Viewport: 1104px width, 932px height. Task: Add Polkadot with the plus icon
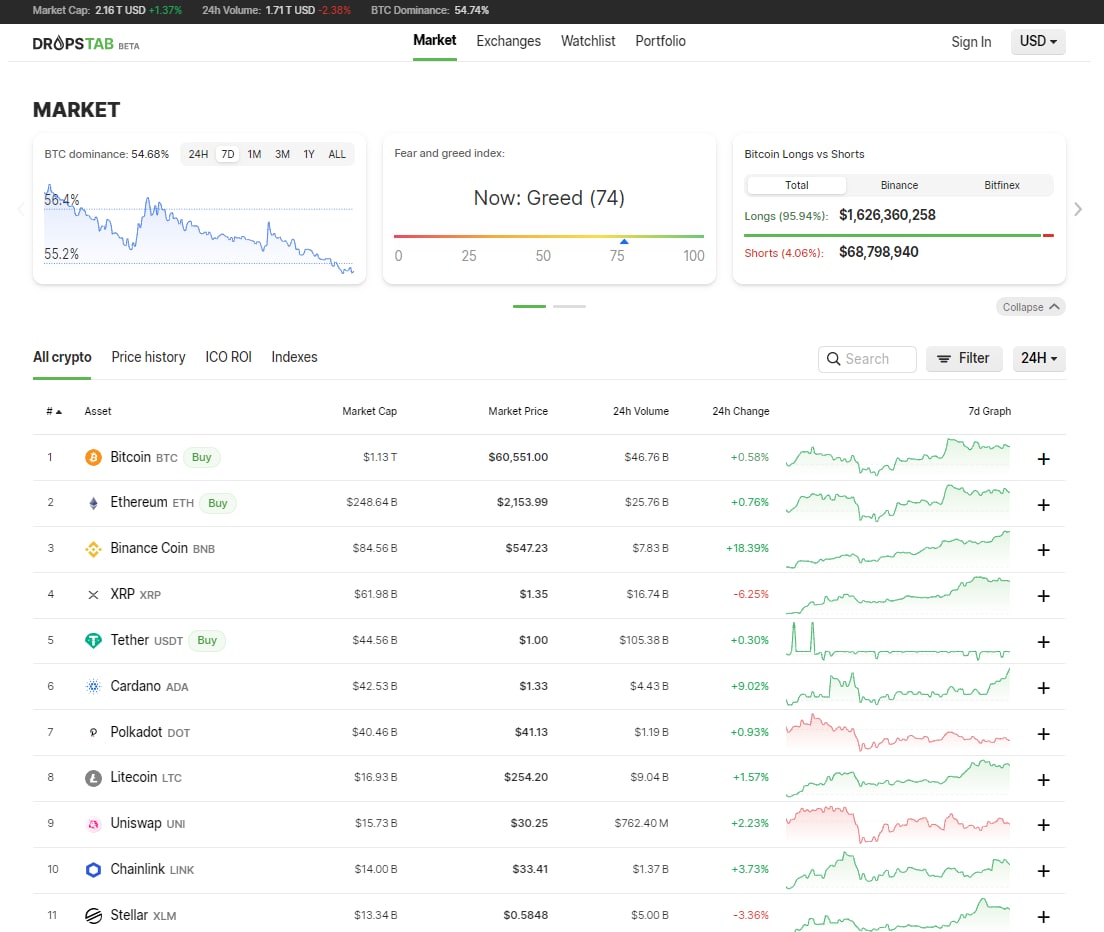(1043, 733)
